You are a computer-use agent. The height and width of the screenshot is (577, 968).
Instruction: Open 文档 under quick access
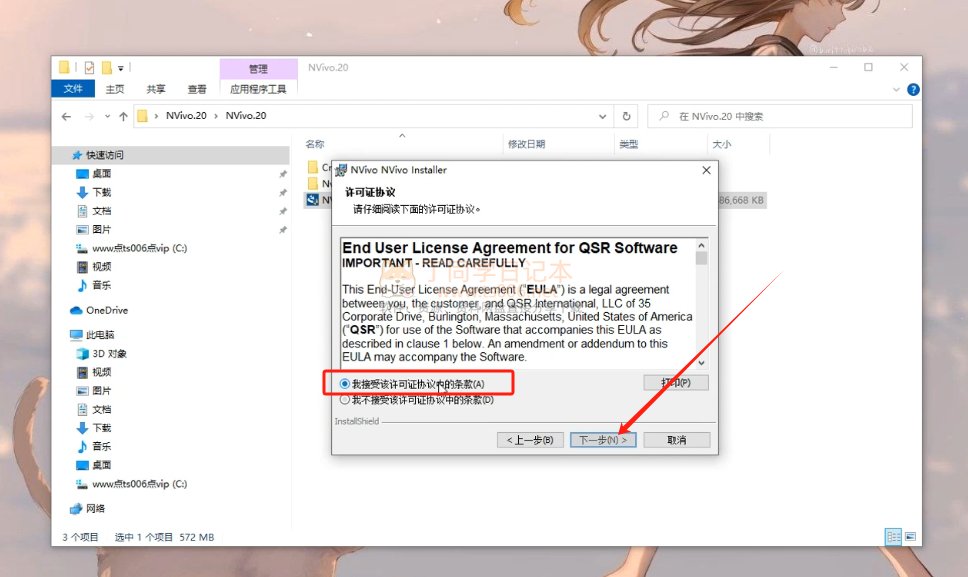pos(101,210)
